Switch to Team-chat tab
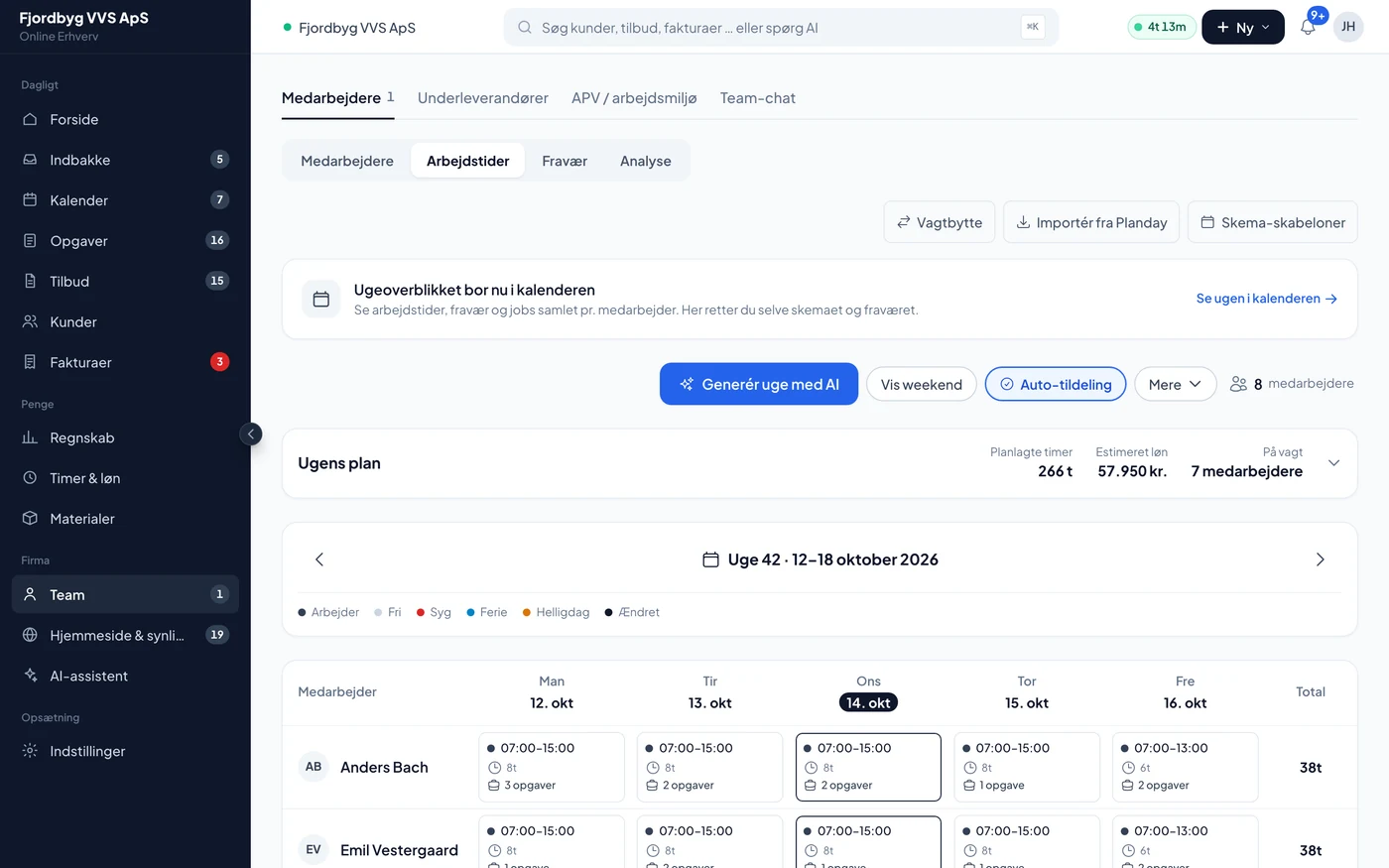This screenshot has height=868, width=1389. pyautogui.click(x=758, y=98)
